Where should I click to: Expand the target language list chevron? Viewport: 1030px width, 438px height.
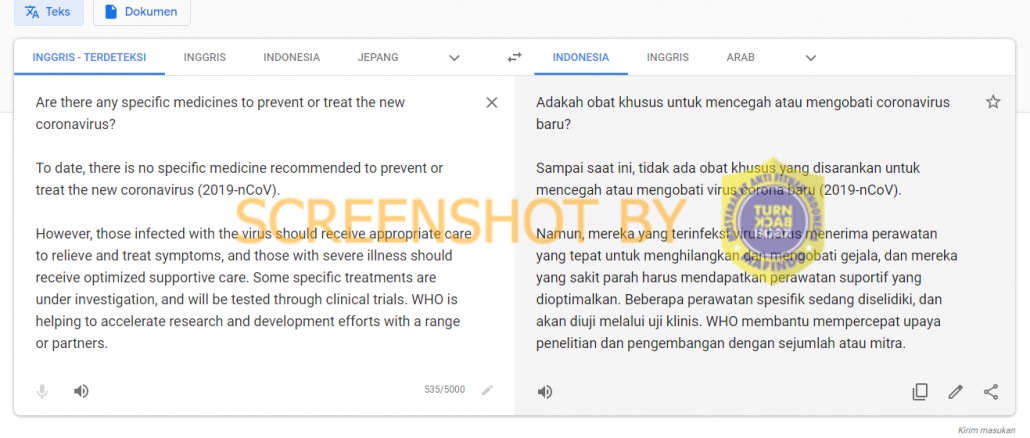[811, 58]
